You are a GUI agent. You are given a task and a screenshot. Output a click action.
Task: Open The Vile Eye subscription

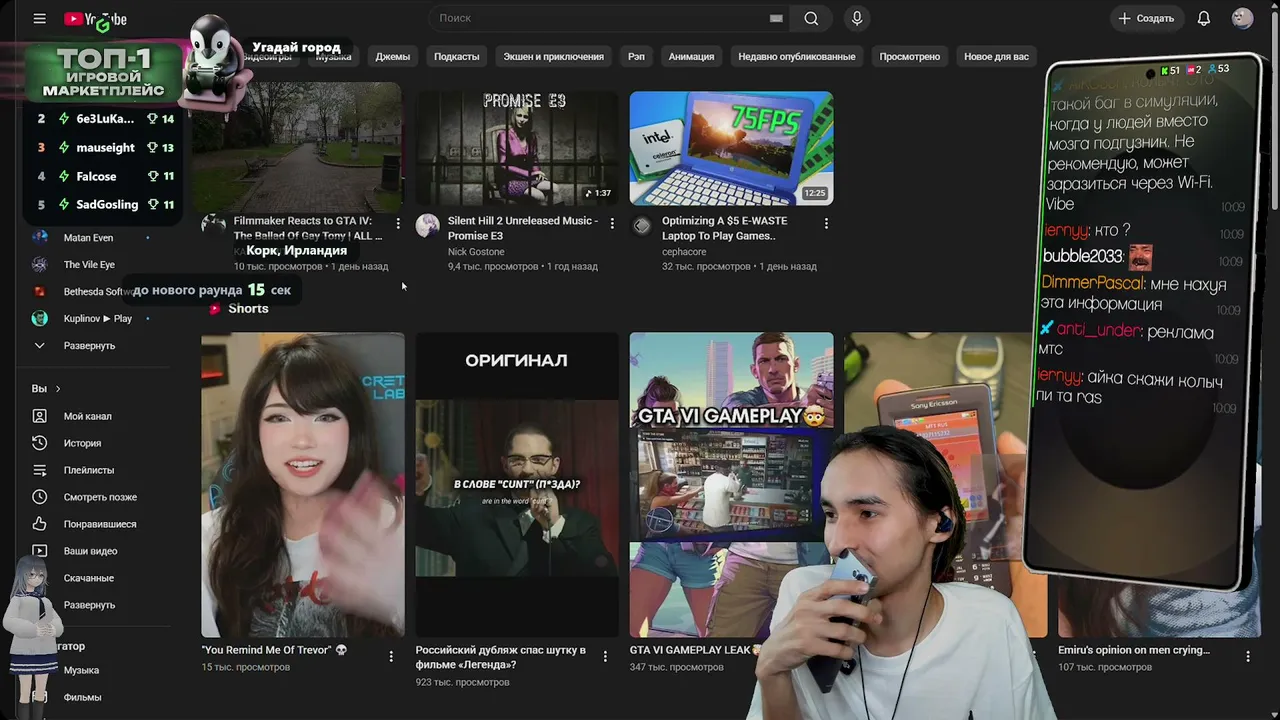click(90, 265)
